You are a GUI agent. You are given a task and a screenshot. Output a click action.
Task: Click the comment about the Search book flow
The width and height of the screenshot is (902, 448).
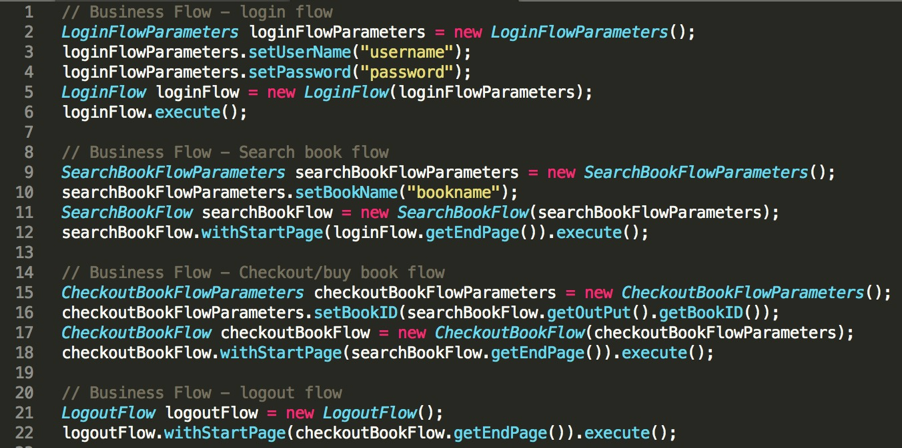tap(225, 152)
